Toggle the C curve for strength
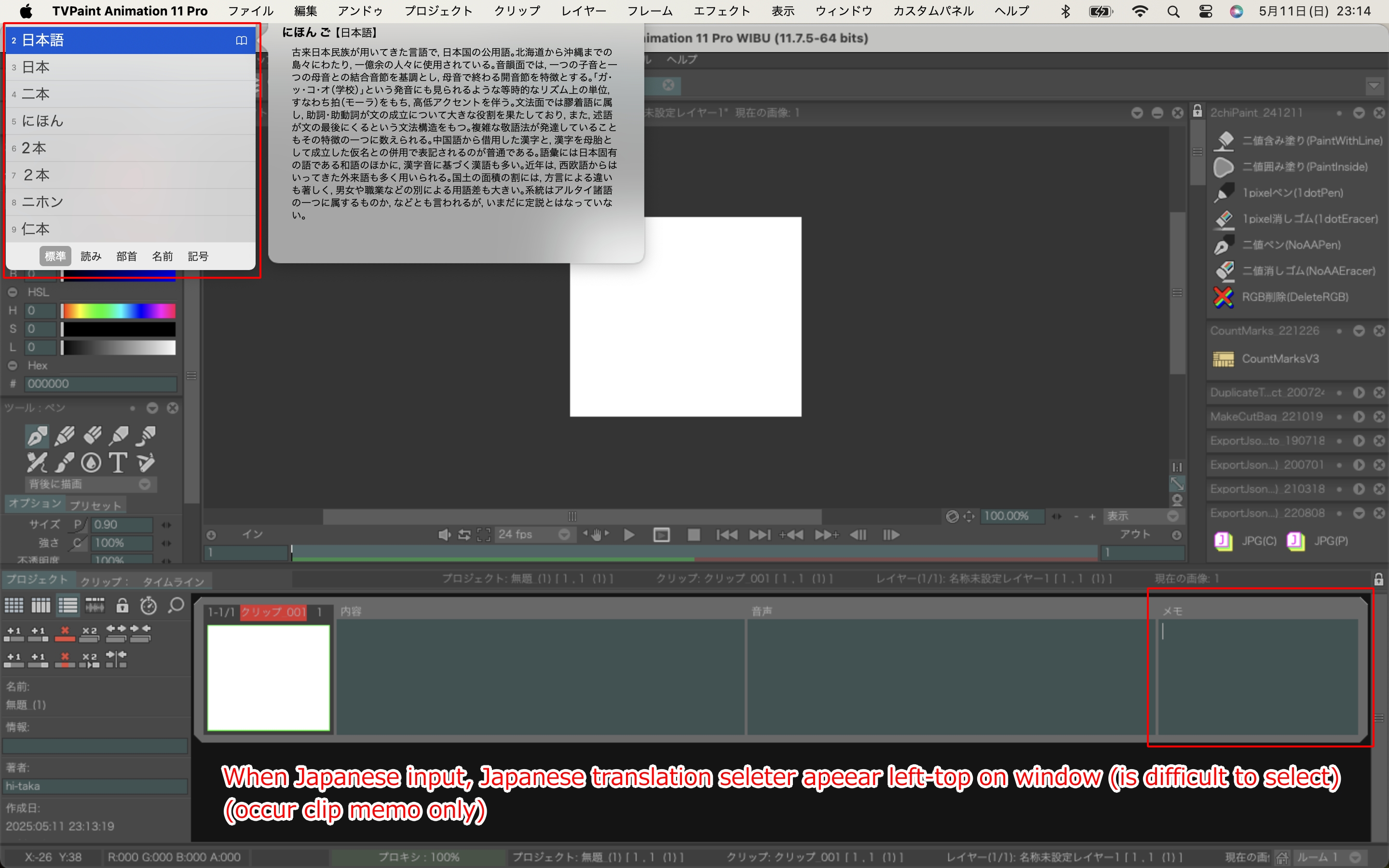Viewport: 1389px width, 868px height. (x=79, y=542)
